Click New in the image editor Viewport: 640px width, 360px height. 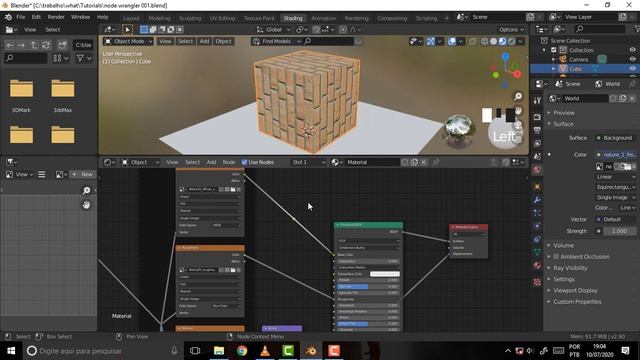point(82,174)
